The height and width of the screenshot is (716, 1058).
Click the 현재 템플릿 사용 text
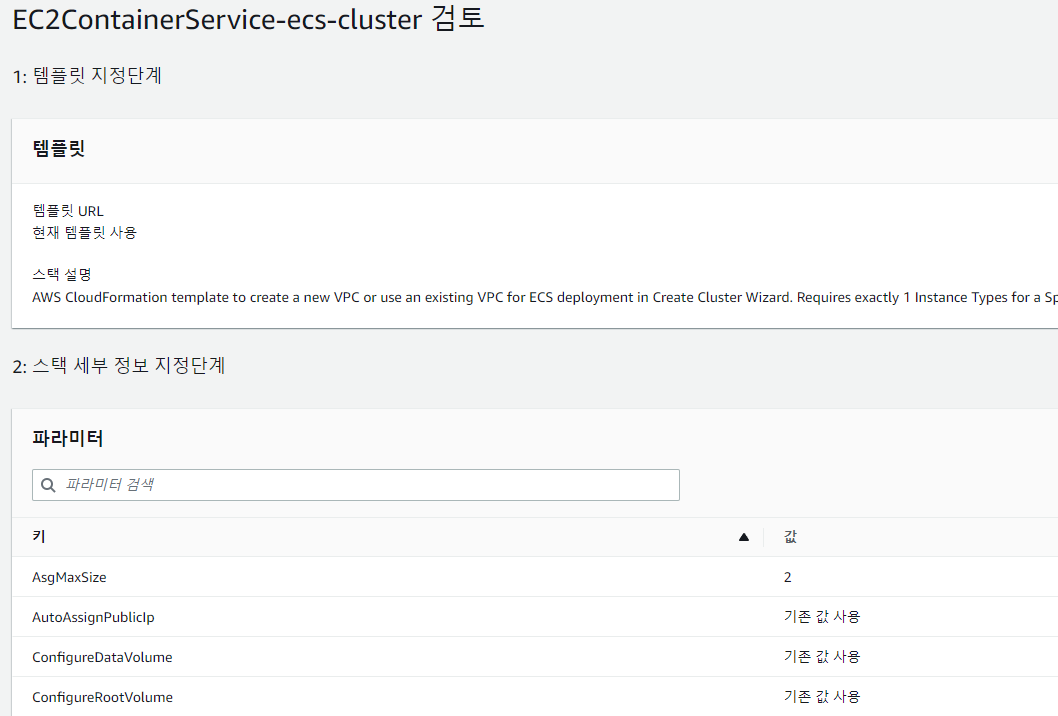84,233
